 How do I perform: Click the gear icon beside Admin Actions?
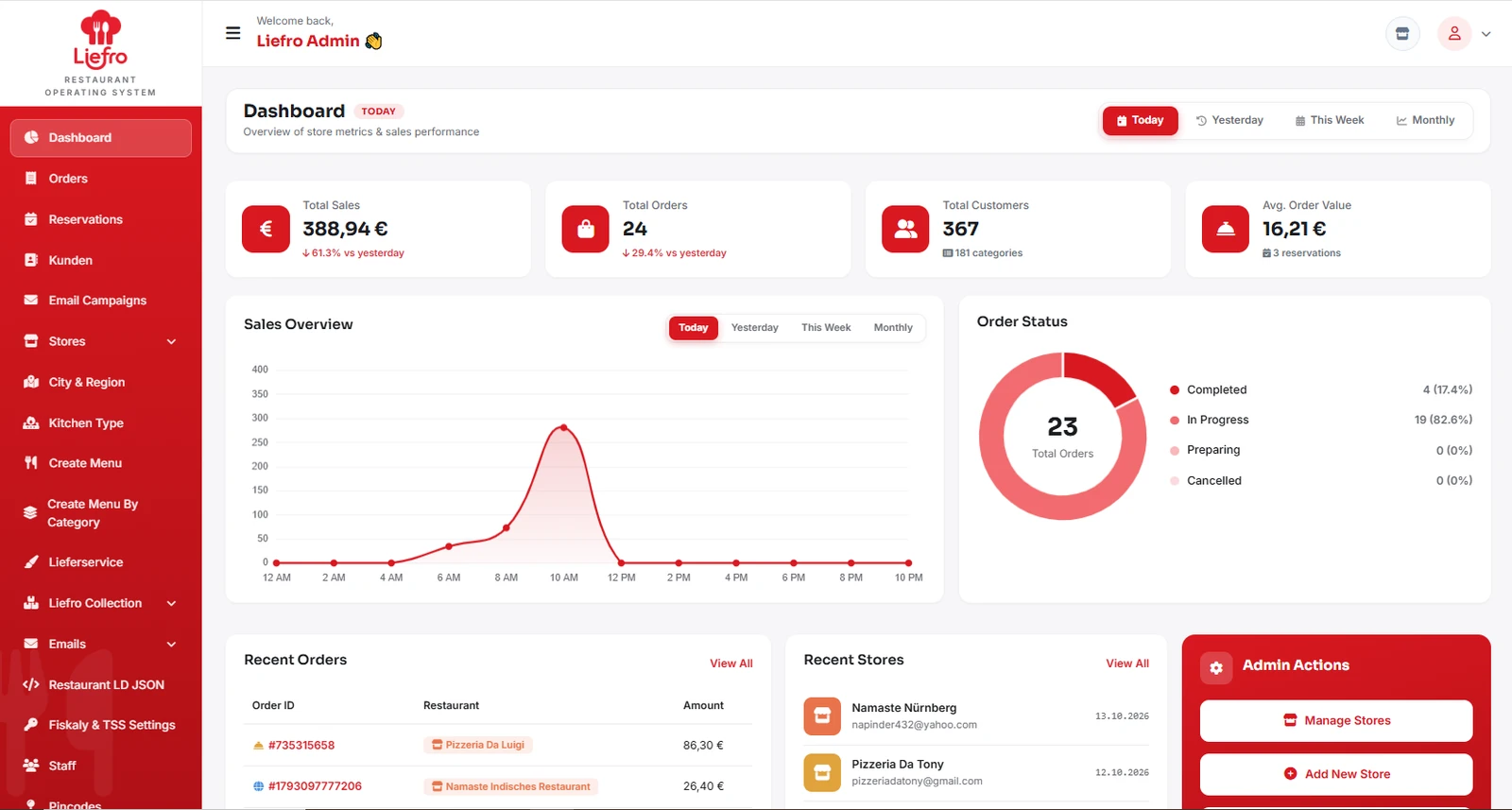tap(1216, 667)
